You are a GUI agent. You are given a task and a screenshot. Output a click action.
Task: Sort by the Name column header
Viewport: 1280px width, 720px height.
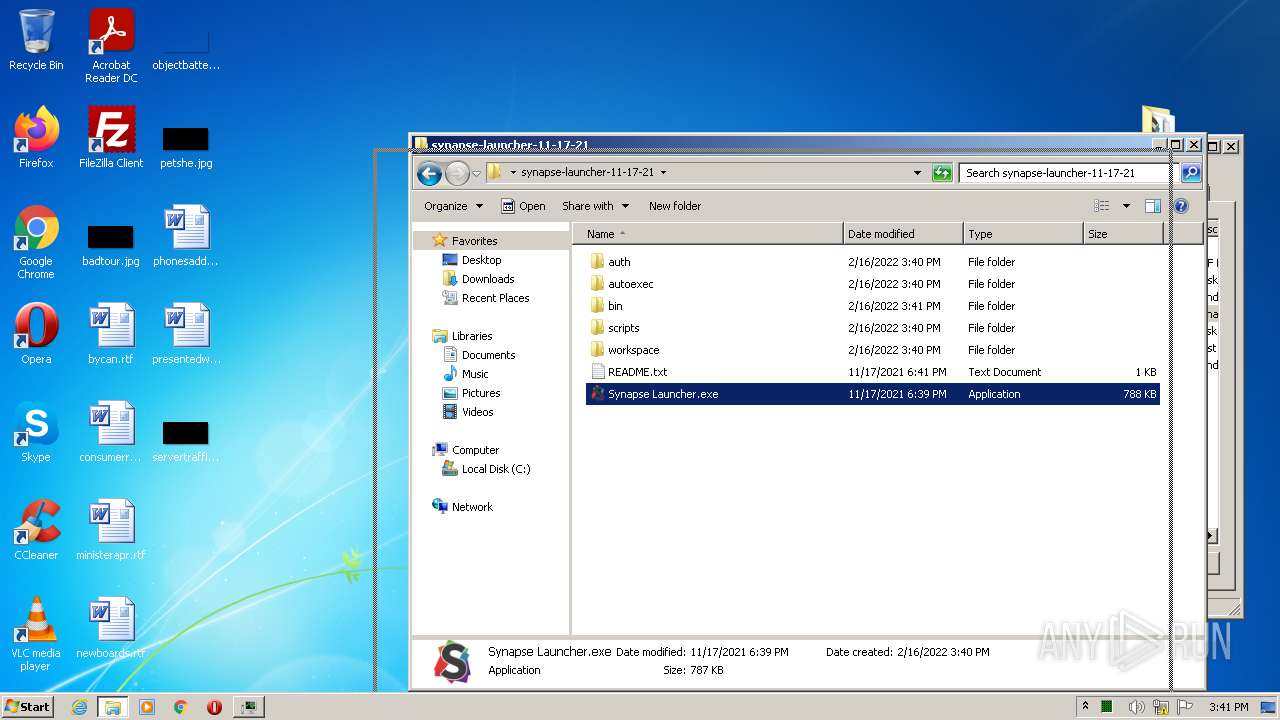coord(708,234)
